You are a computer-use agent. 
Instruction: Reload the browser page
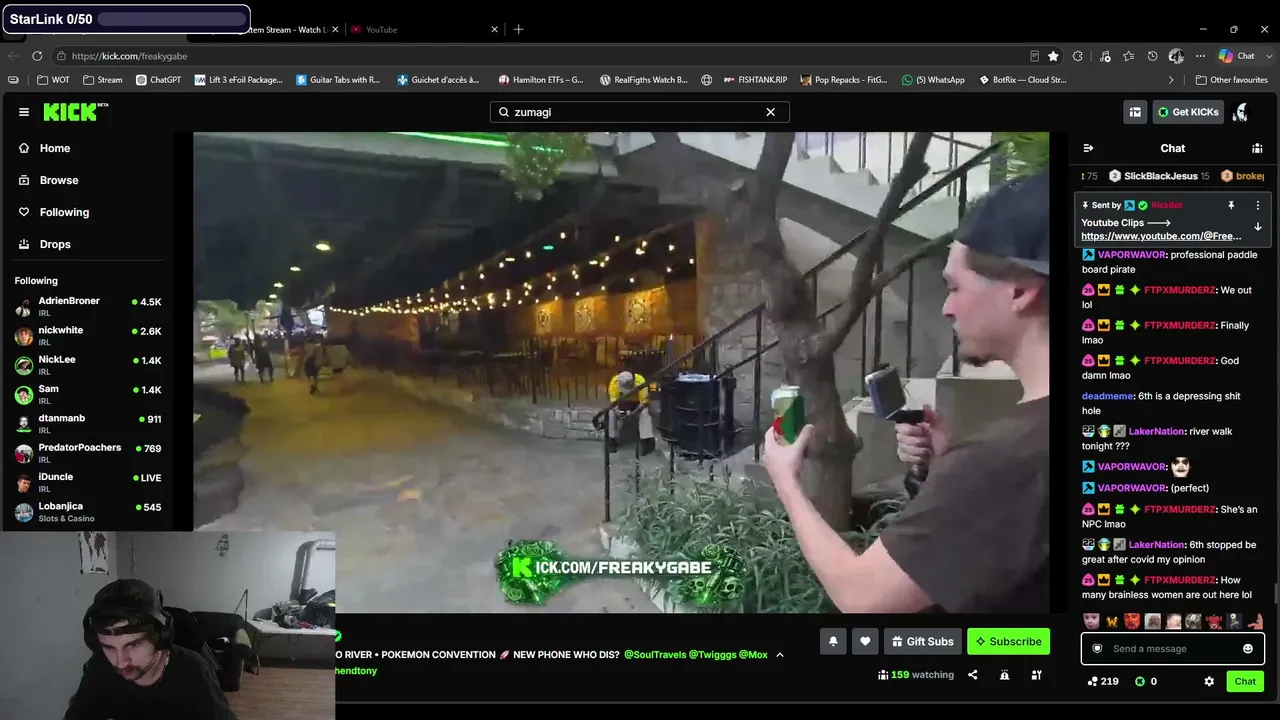coord(37,56)
